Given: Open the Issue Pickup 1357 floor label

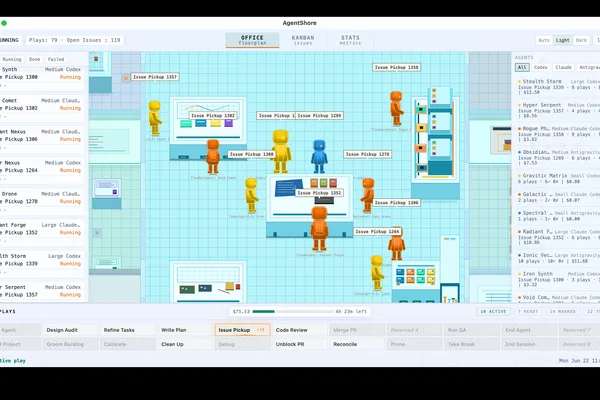Looking at the screenshot, I should [155, 77].
